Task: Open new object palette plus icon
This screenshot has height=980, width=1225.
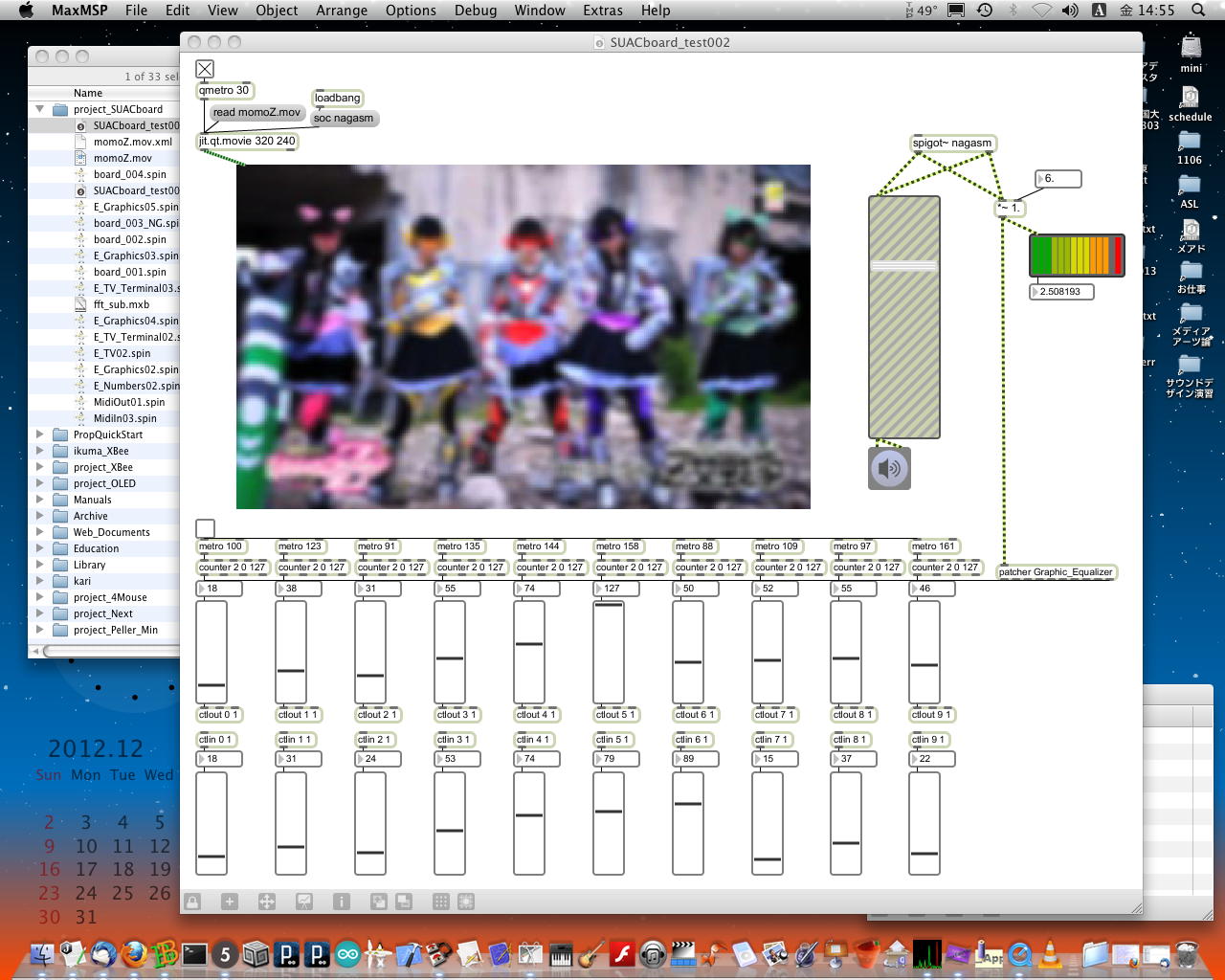Action: [230, 902]
